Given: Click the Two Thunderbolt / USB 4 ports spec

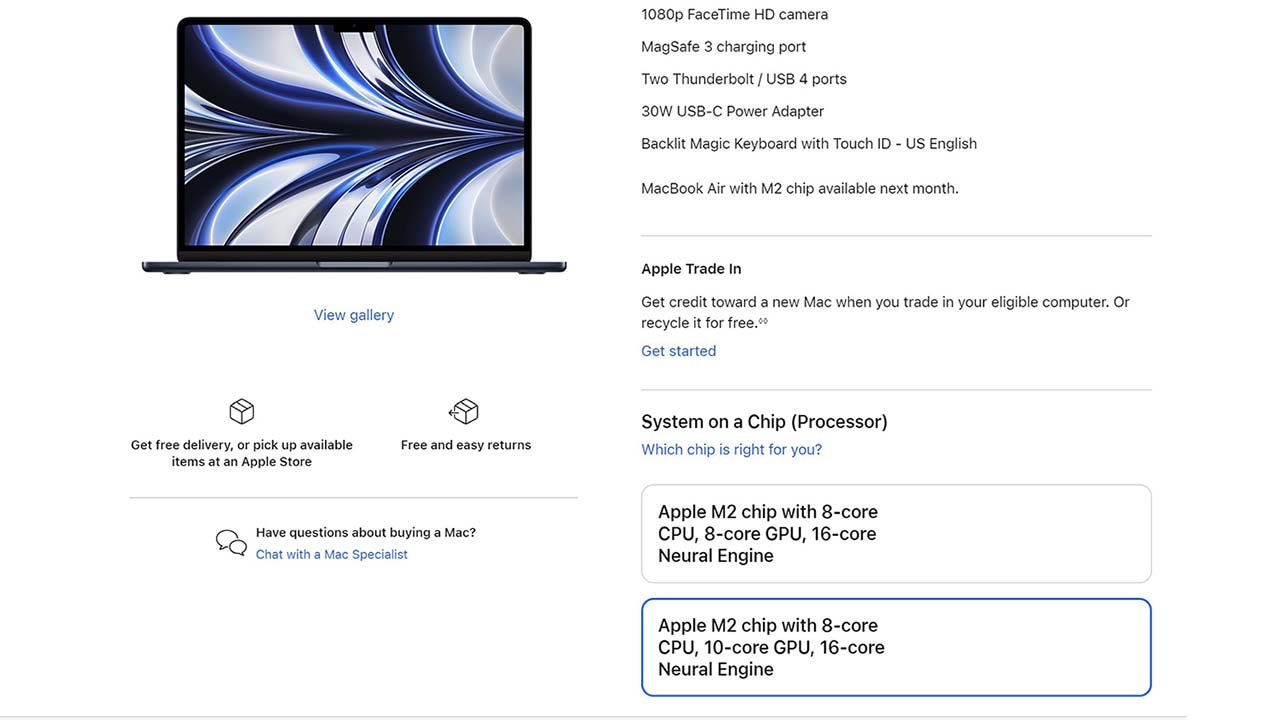Looking at the screenshot, I should pos(744,78).
